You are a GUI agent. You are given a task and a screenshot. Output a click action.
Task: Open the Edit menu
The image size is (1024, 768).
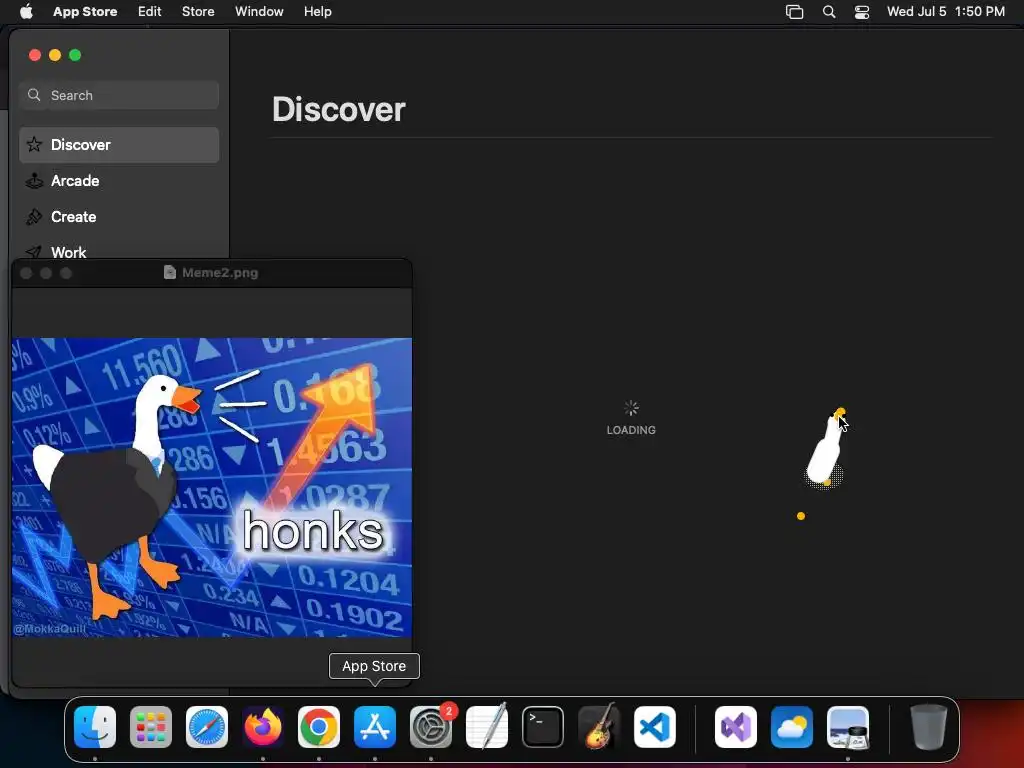(x=150, y=11)
